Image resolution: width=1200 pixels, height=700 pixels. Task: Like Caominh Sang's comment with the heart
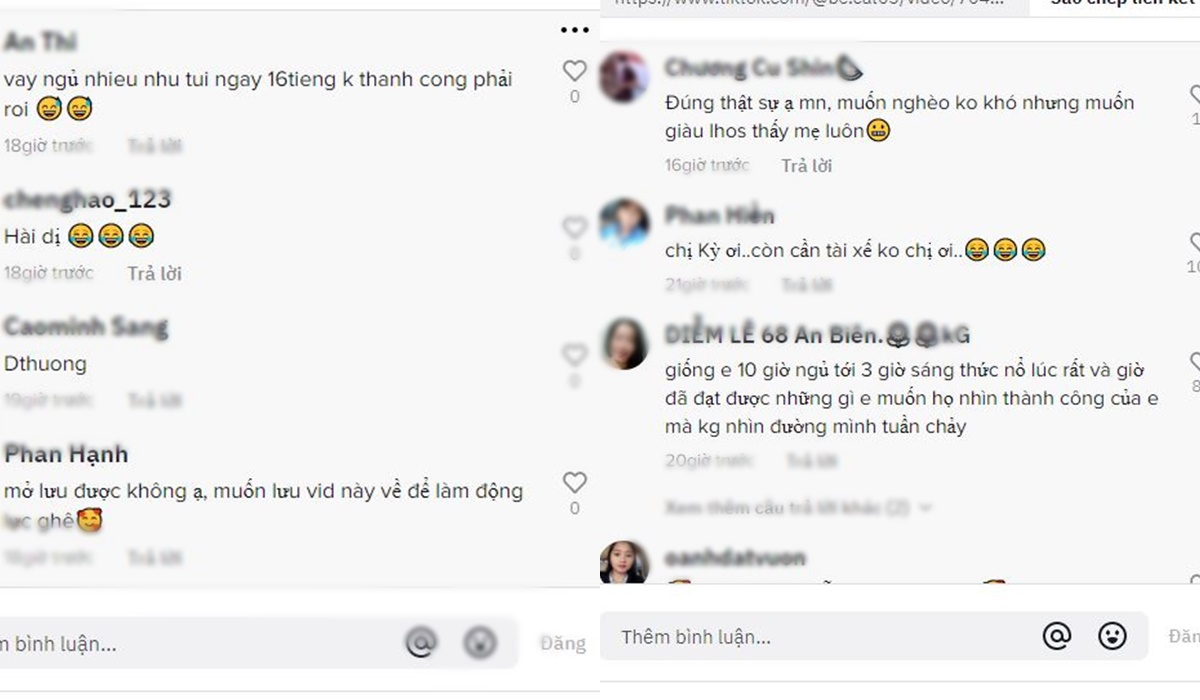pos(574,355)
